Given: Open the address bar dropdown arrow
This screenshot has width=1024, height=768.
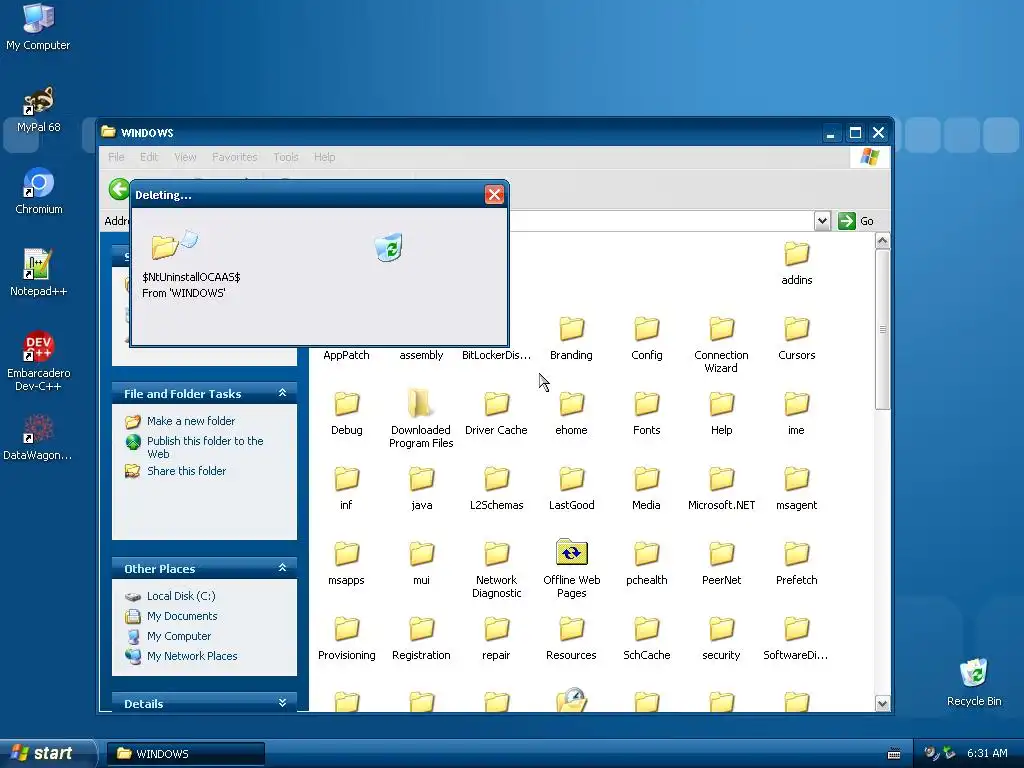Looking at the screenshot, I should (x=822, y=221).
